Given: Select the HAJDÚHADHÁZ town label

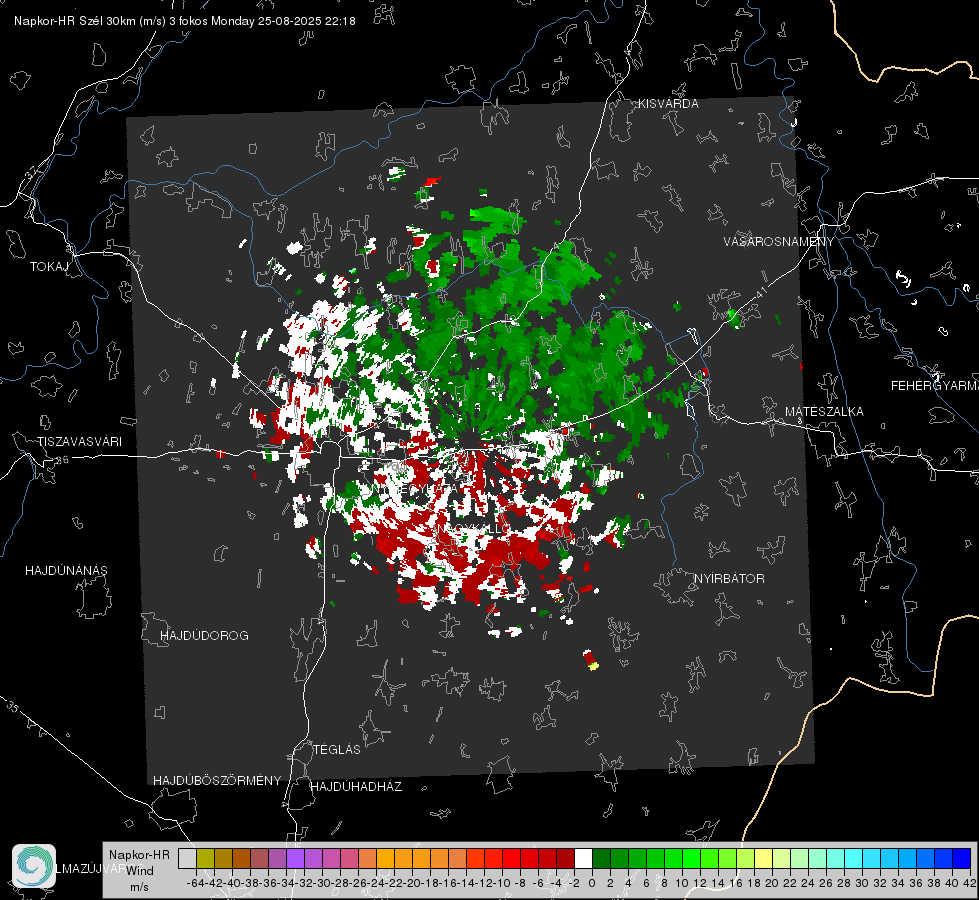Looking at the screenshot, I should pyautogui.click(x=356, y=787).
